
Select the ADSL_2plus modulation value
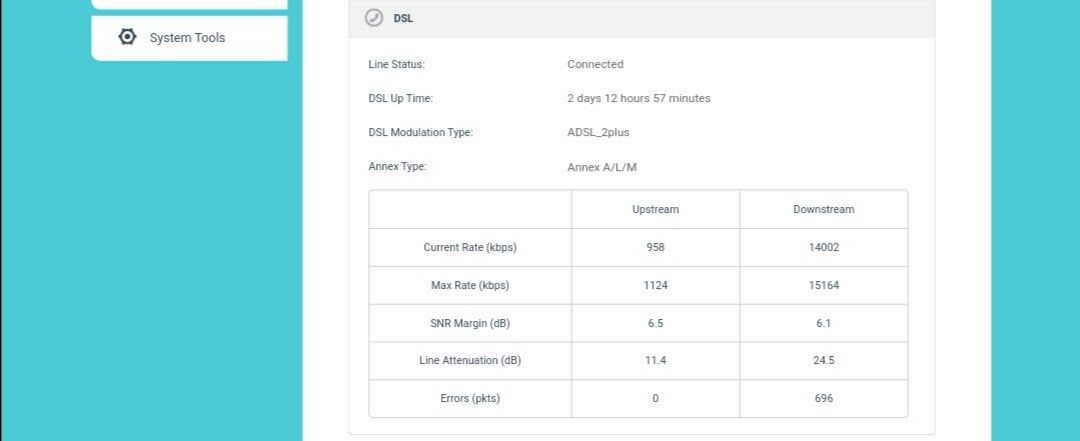598,132
